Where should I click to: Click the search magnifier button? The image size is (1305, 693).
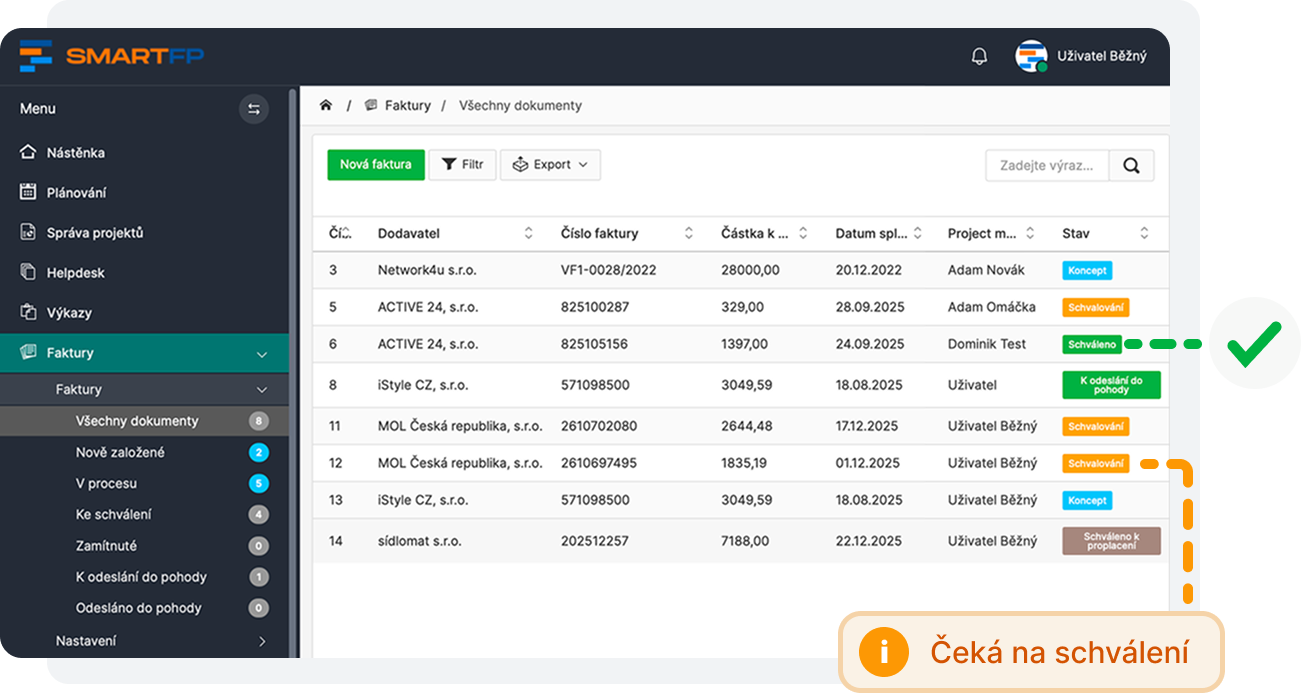pos(1131,166)
